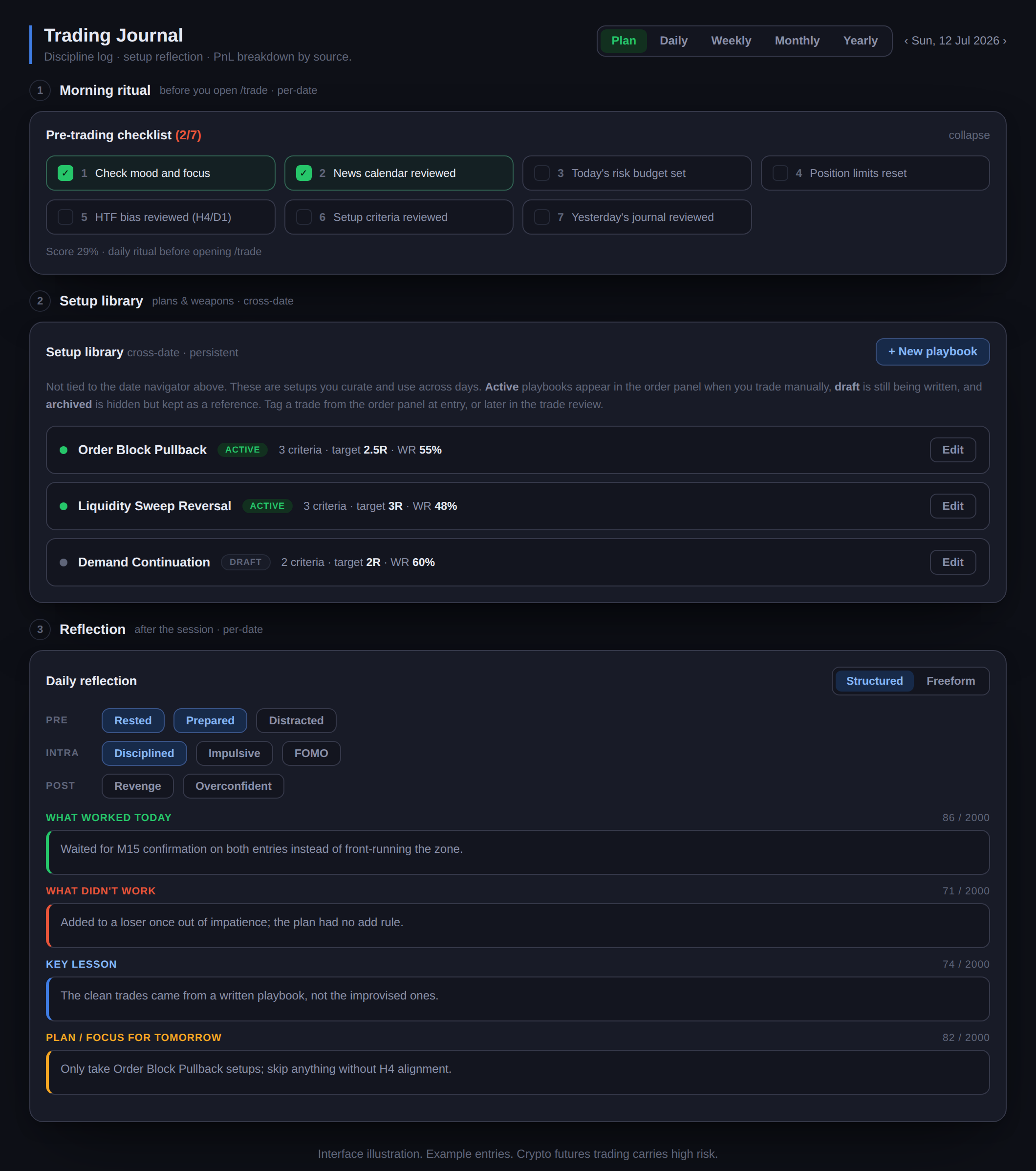This screenshot has height=1171, width=1036.
Task: Select the Overconfident tag
Action: pyautogui.click(x=233, y=785)
